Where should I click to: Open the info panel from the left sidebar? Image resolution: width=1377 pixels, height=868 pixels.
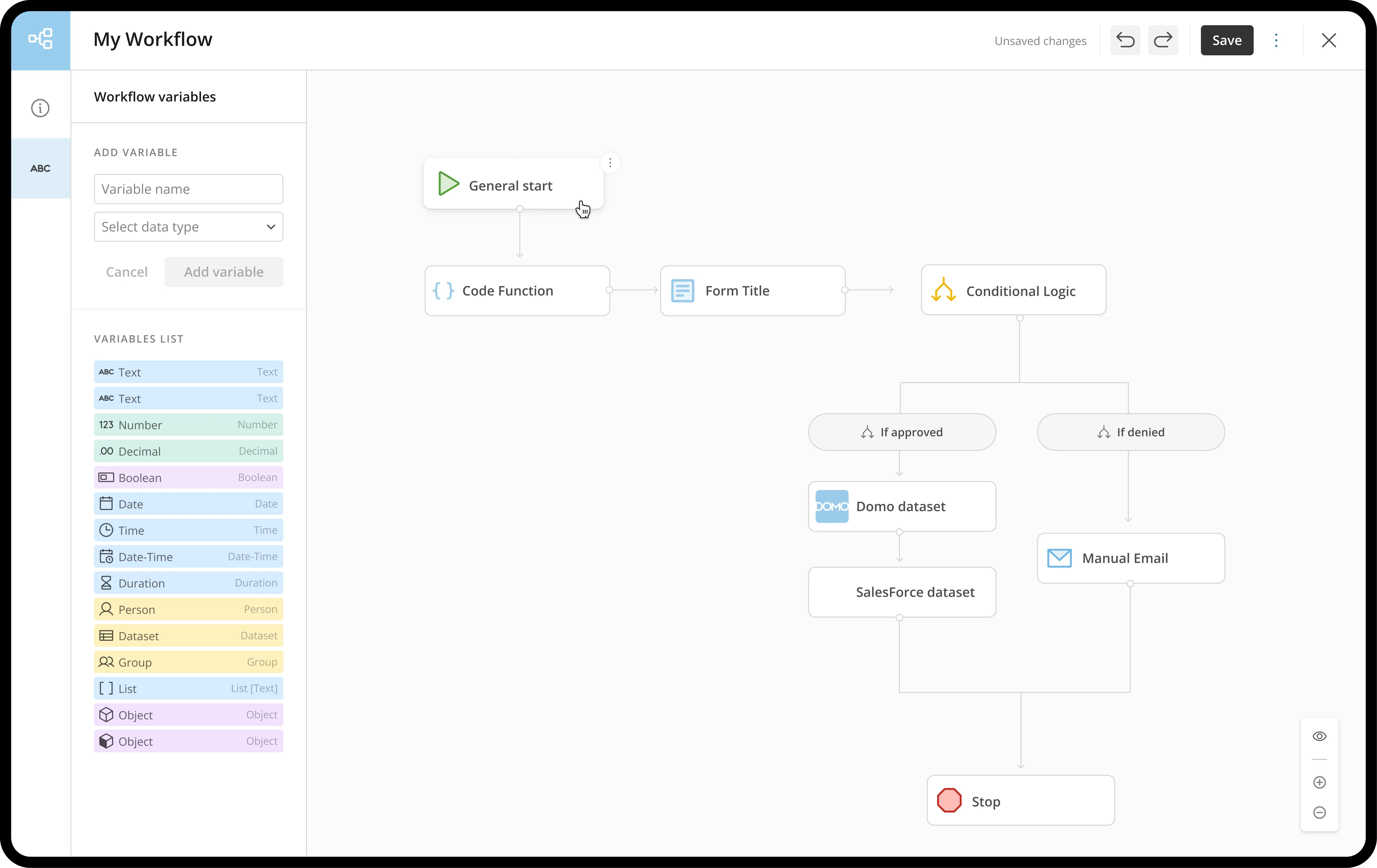(40, 107)
